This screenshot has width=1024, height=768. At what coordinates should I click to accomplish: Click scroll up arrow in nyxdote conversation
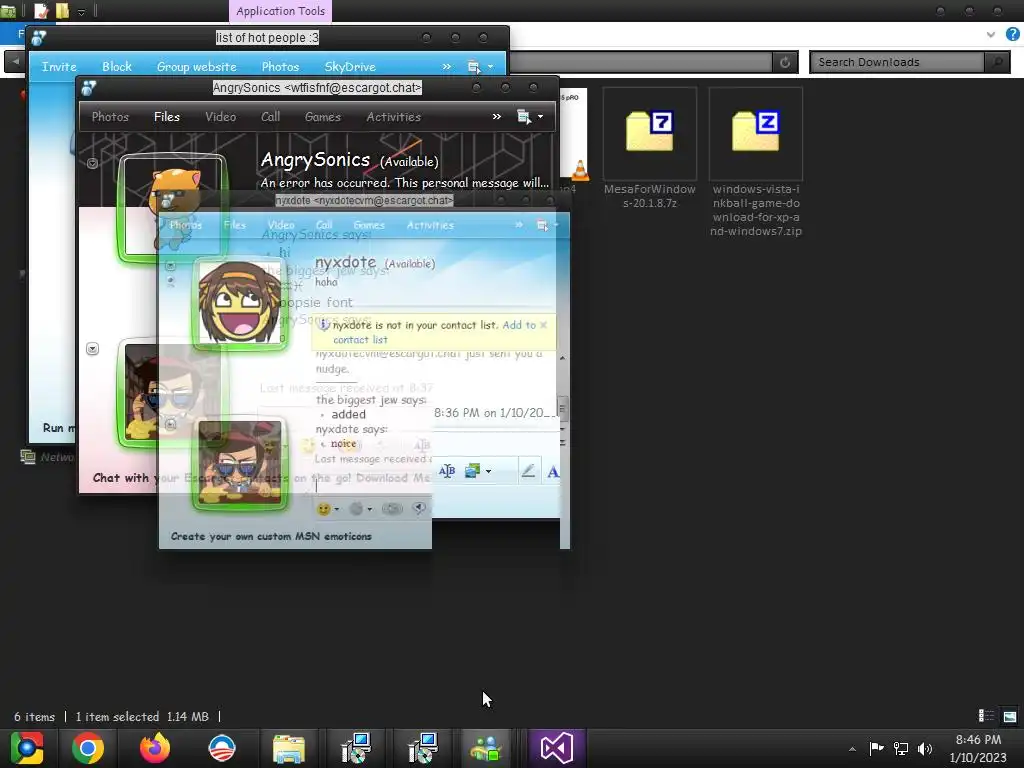562,358
